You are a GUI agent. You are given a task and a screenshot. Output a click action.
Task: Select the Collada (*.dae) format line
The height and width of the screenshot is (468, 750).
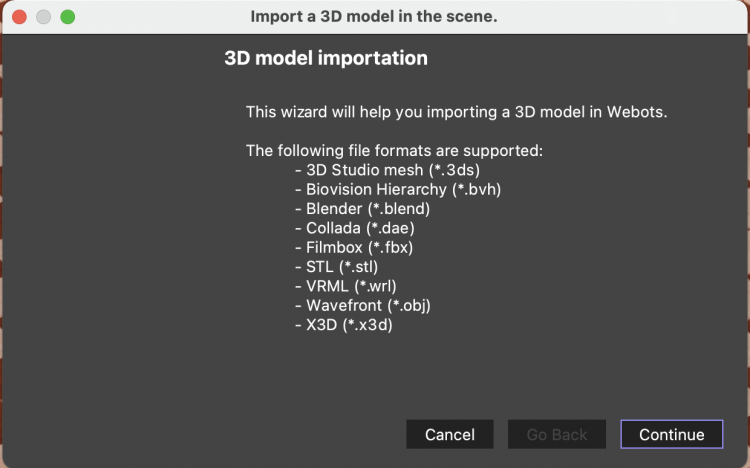(x=355, y=228)
